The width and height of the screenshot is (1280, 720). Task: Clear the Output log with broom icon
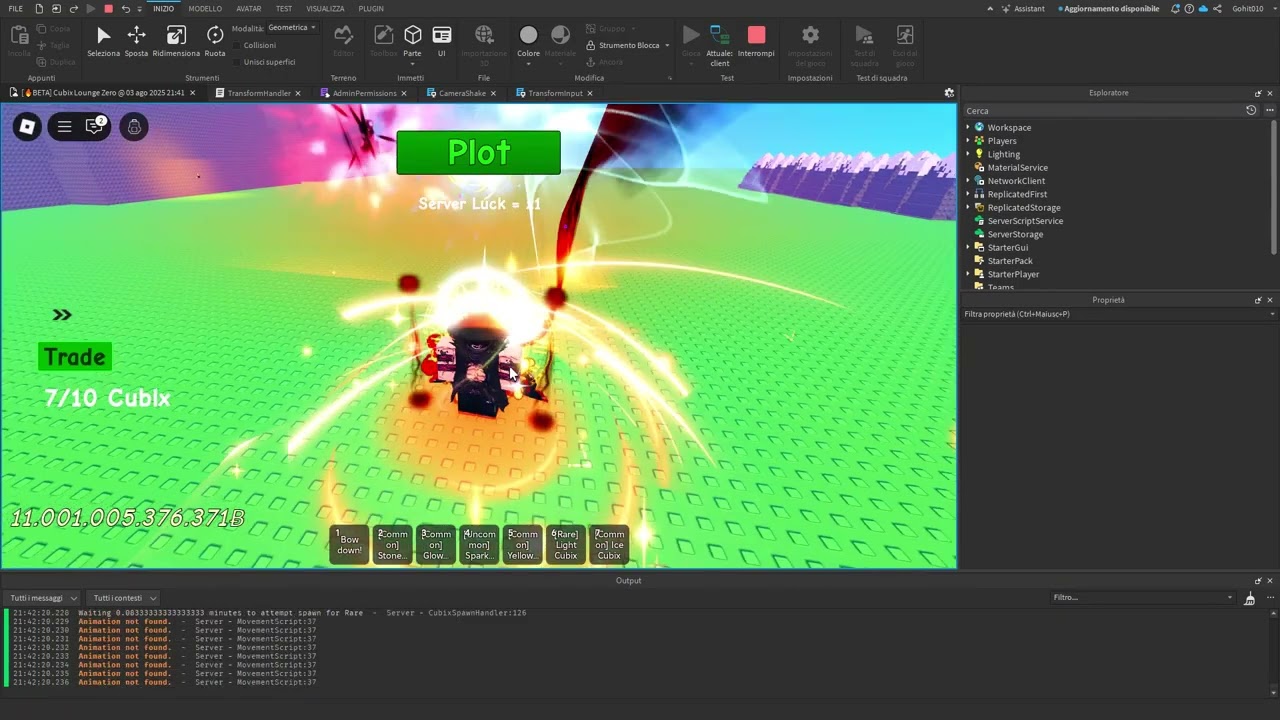1249,598
